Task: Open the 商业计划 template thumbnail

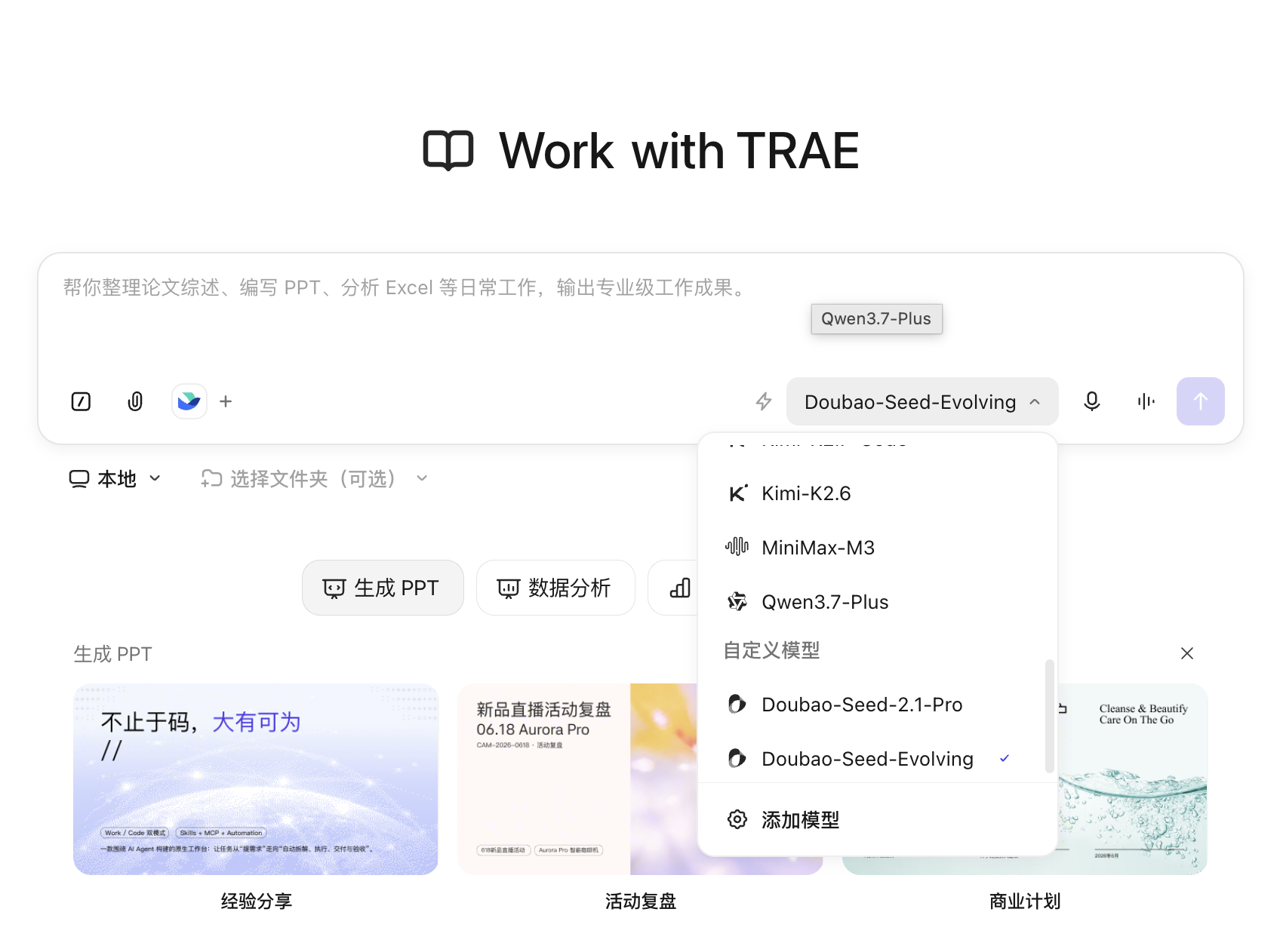Action: 1132,779
